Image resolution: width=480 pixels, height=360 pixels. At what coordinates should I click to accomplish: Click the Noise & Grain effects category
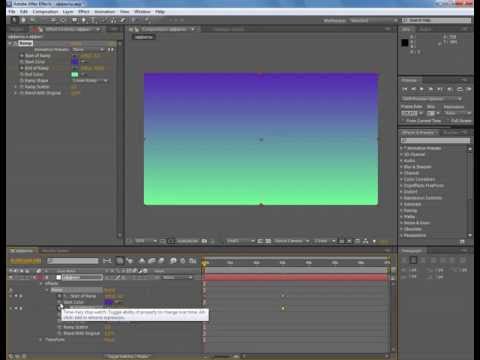417,223
